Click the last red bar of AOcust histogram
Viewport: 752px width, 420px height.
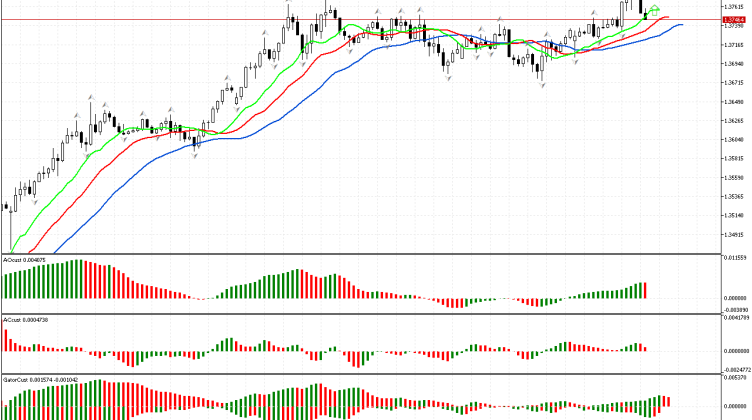pyautogui.click(x=646, y=290)
